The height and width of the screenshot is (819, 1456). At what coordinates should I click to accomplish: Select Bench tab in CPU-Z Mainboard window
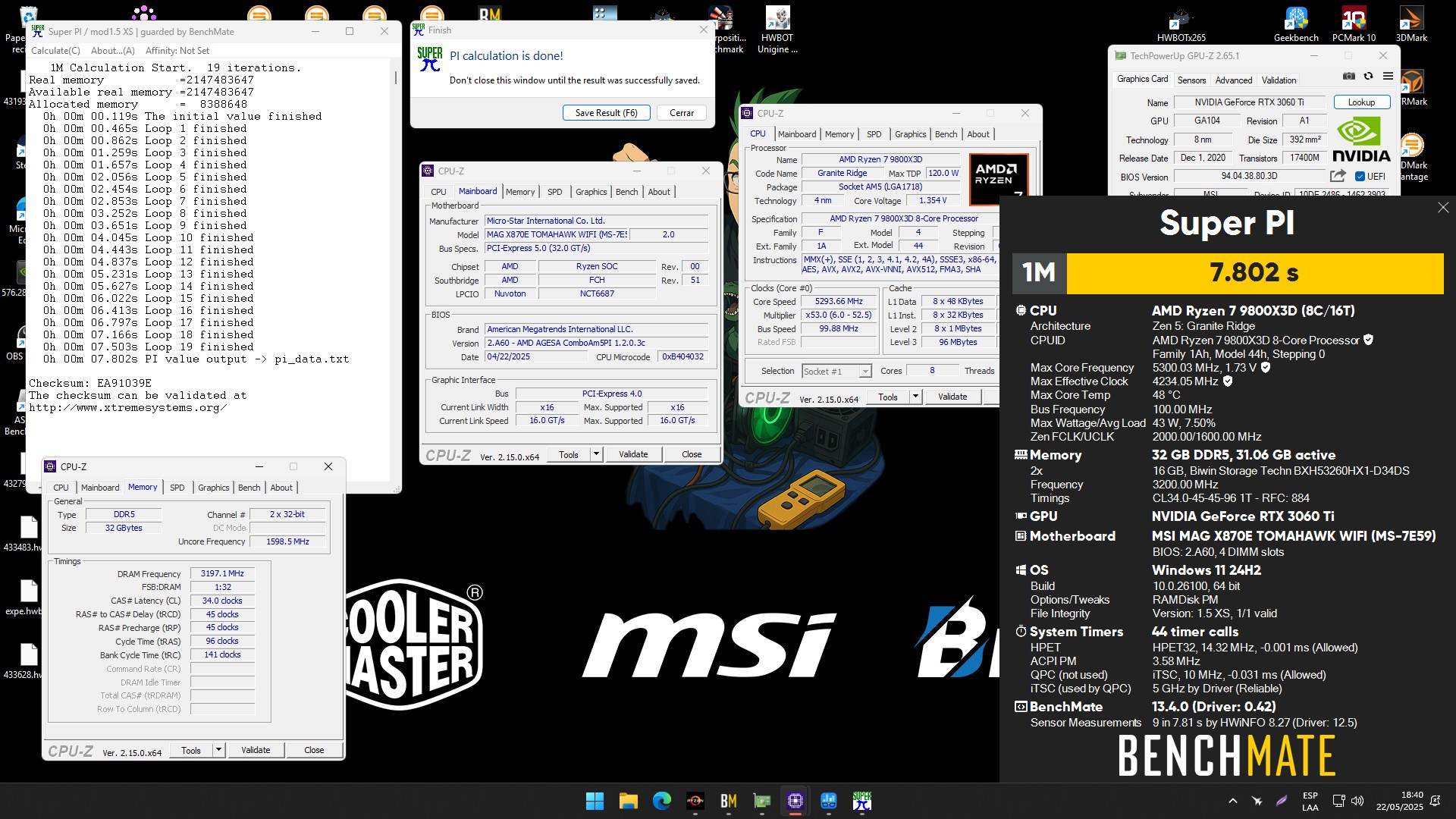coord(626,192)
